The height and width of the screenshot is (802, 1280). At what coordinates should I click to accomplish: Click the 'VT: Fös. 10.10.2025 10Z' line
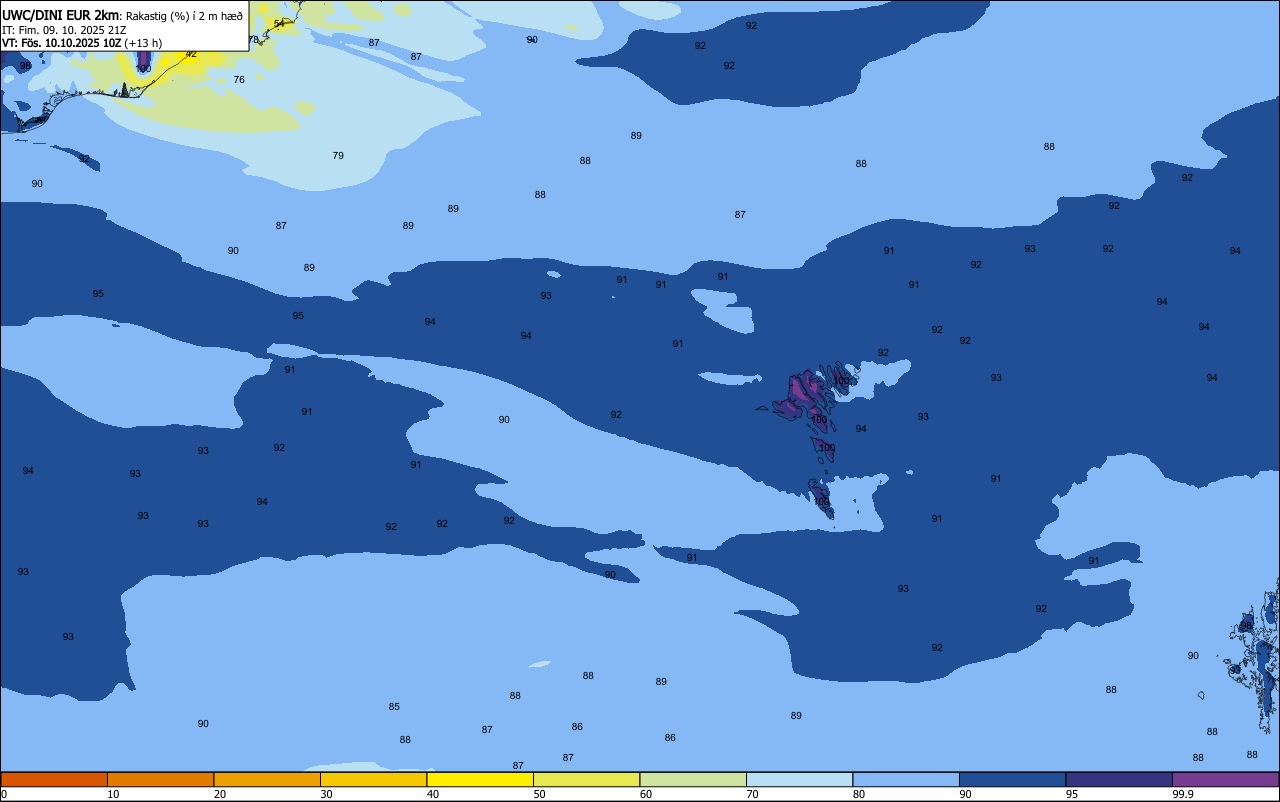coord(61,43)
